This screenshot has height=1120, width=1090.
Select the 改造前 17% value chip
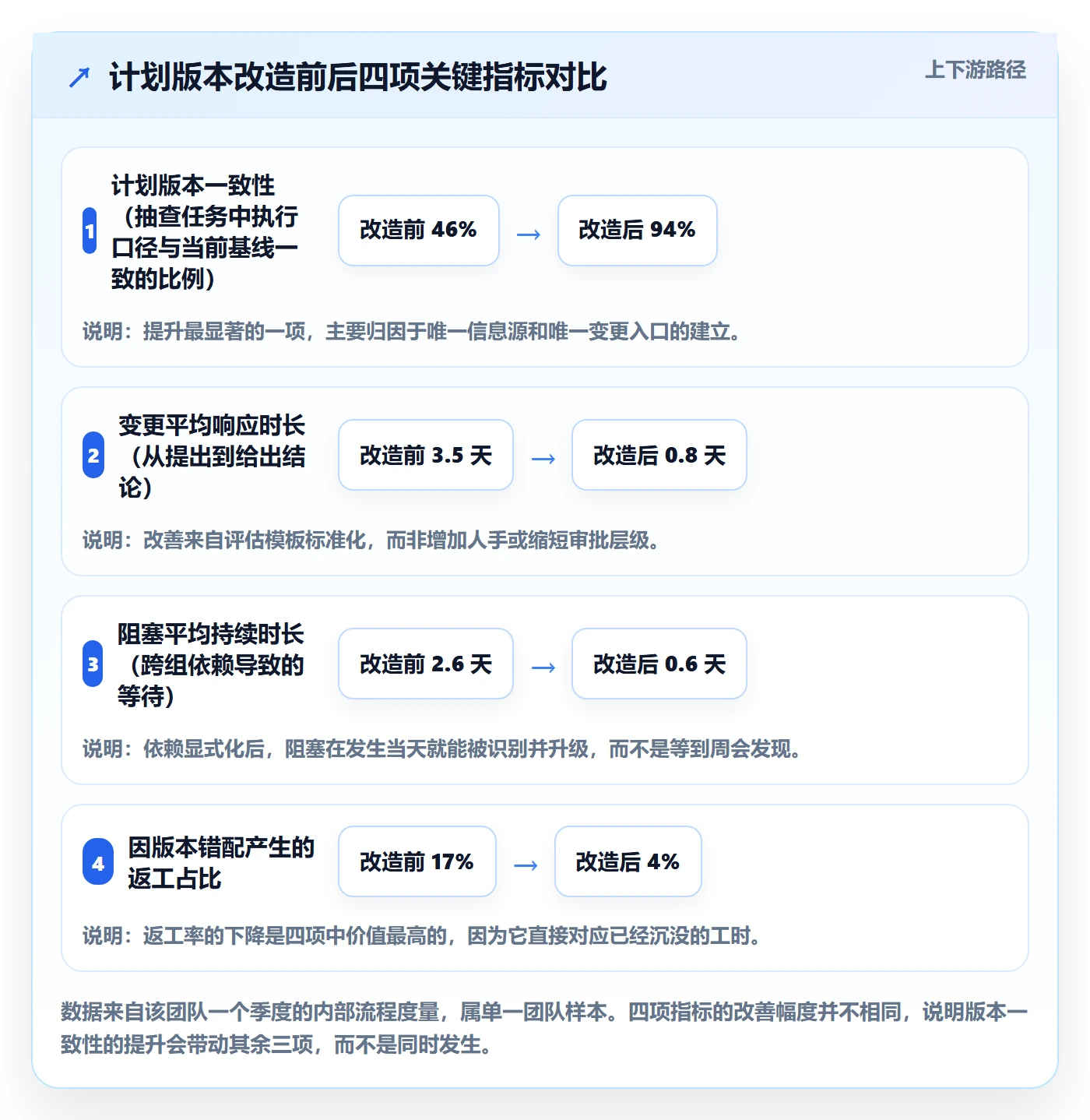click(417, 861)
